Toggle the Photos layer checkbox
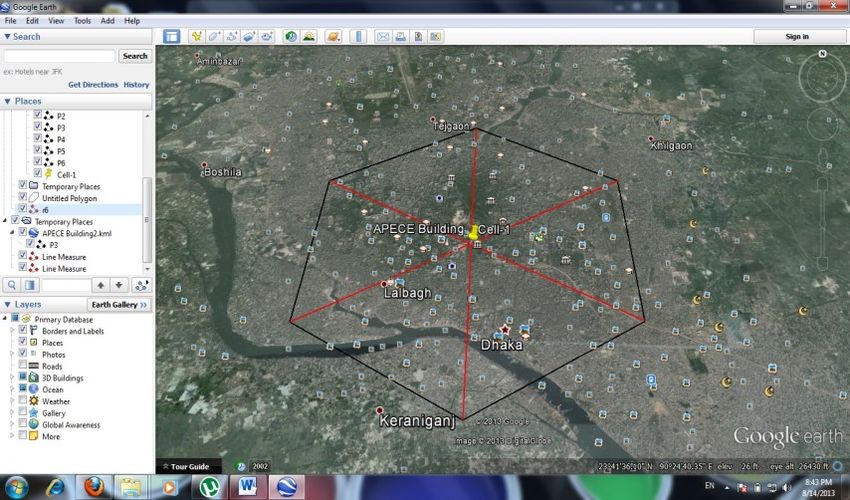 tap(22, 353)
